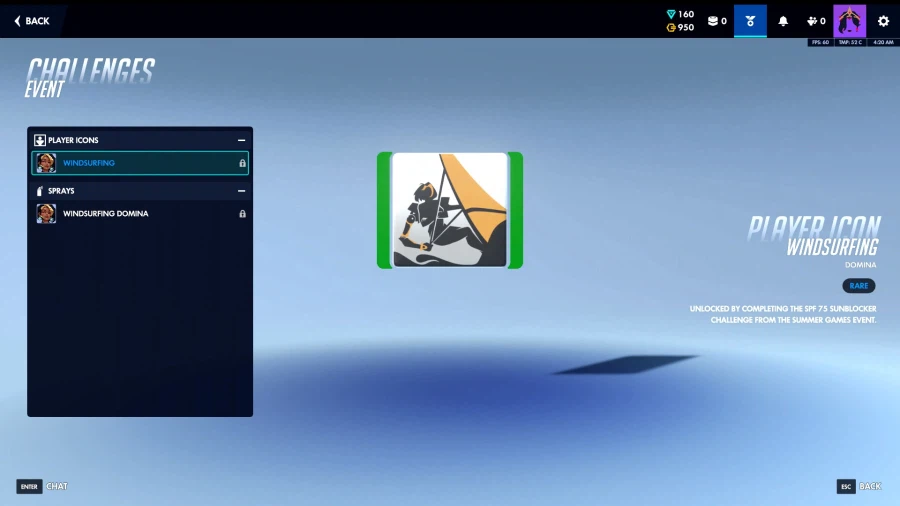
Task: Click the Player Icons header icon
Action: pos(40,140)
